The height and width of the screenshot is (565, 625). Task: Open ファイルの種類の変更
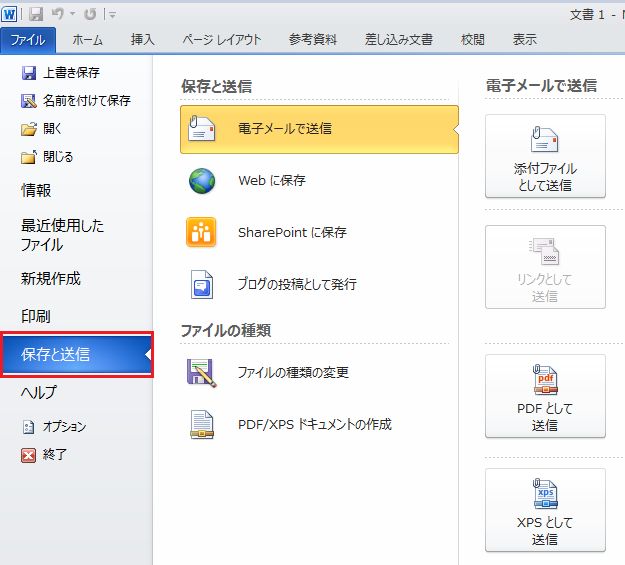292,373
